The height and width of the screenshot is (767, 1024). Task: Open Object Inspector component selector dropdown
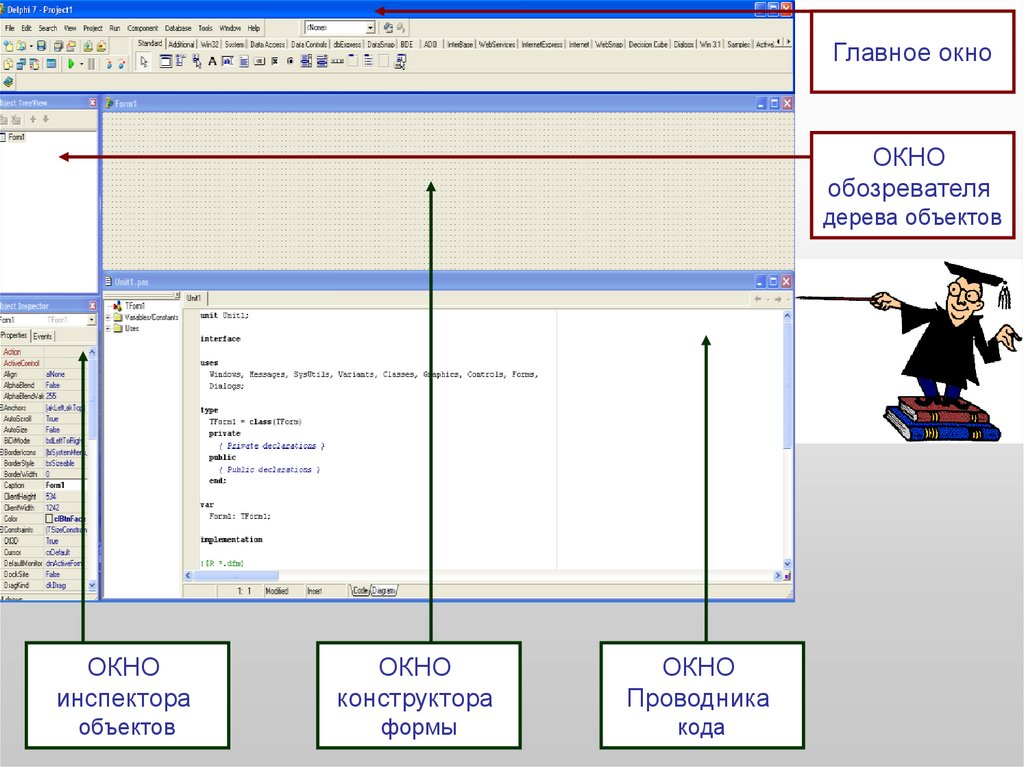pyautogui.click(x=92, y=320)
